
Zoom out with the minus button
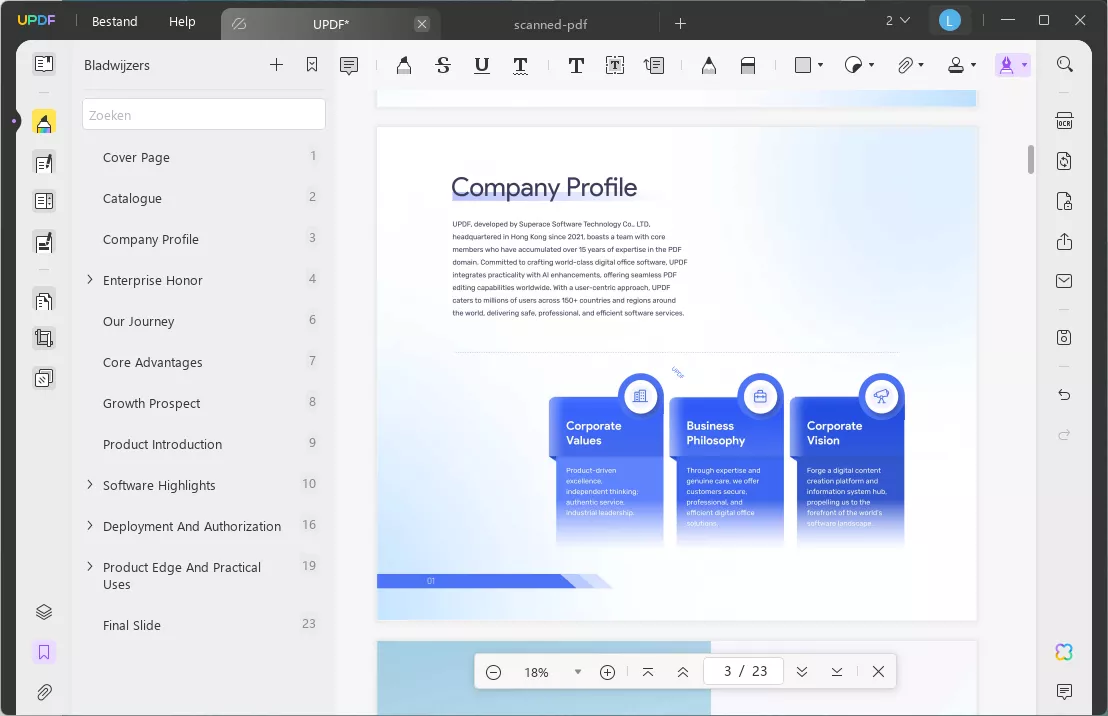pyautogui.click(x=494, y=672)
